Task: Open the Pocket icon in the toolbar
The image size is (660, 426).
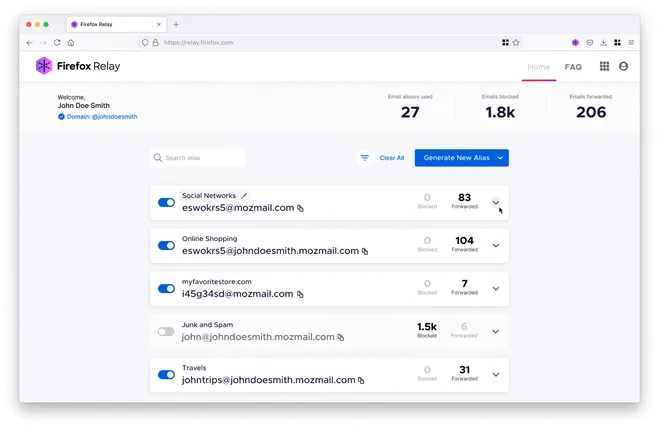Action: (x=590, y=43)
